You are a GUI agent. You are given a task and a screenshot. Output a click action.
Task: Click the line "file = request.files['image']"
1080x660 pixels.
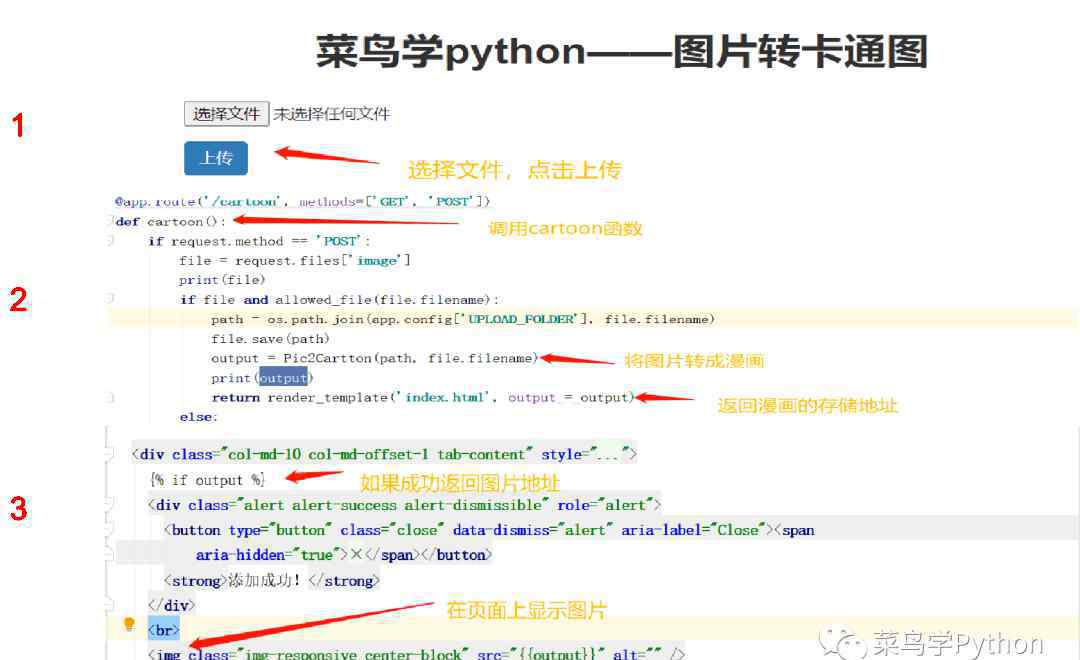coord(295,260)
